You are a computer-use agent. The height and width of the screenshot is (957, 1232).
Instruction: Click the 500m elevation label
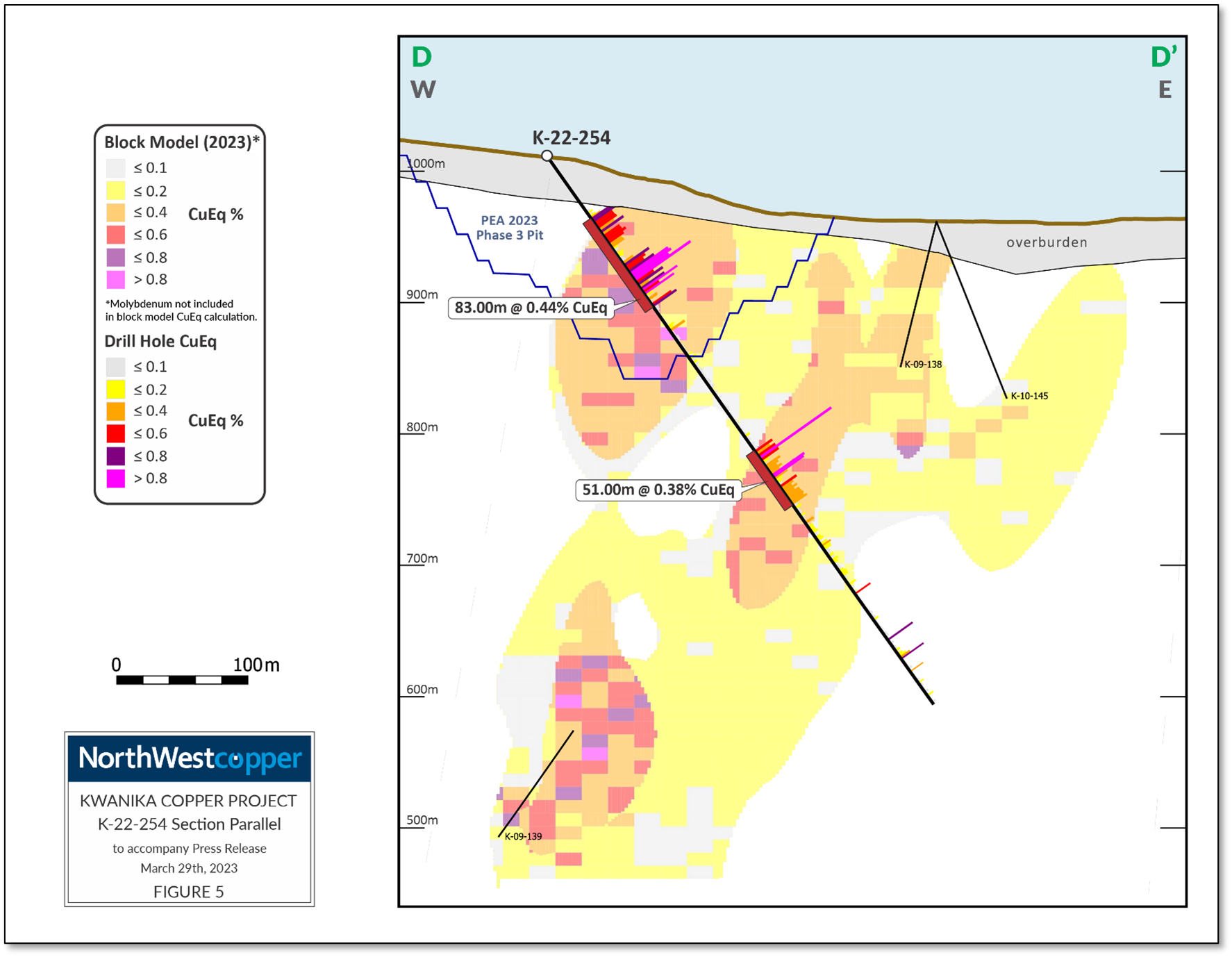click(x=422, y=820)
